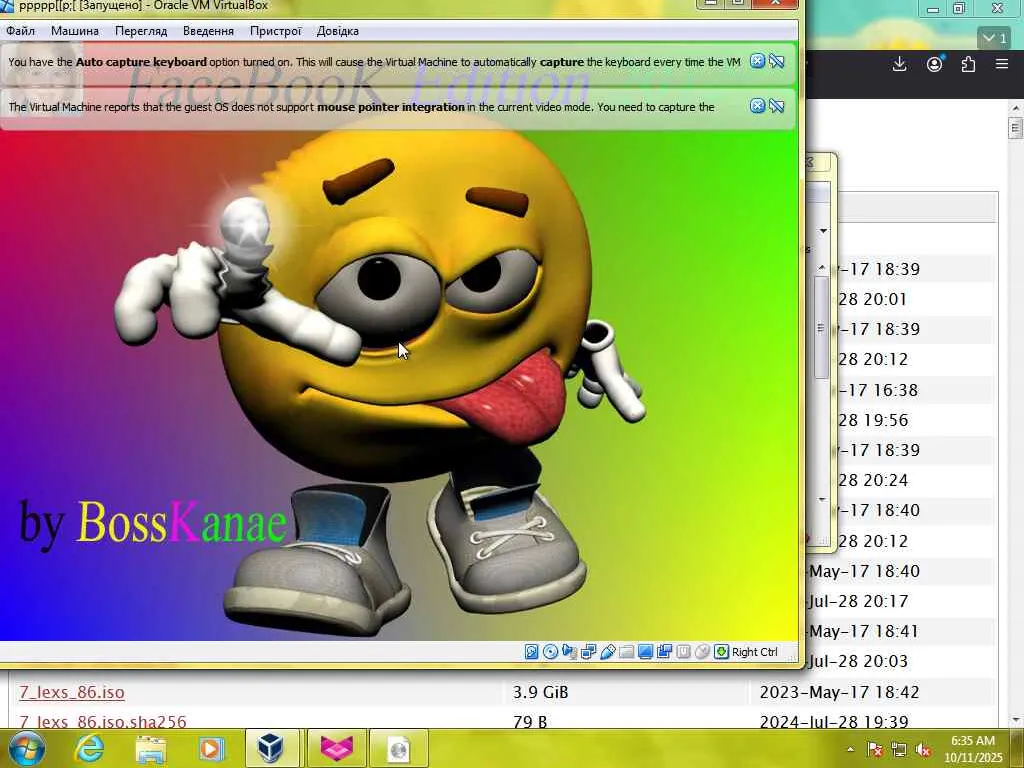This screenshot has width=1024, height=768.
Task: Click the audio indicator icon in VirtualBox status bar
Action: (569, 652)
